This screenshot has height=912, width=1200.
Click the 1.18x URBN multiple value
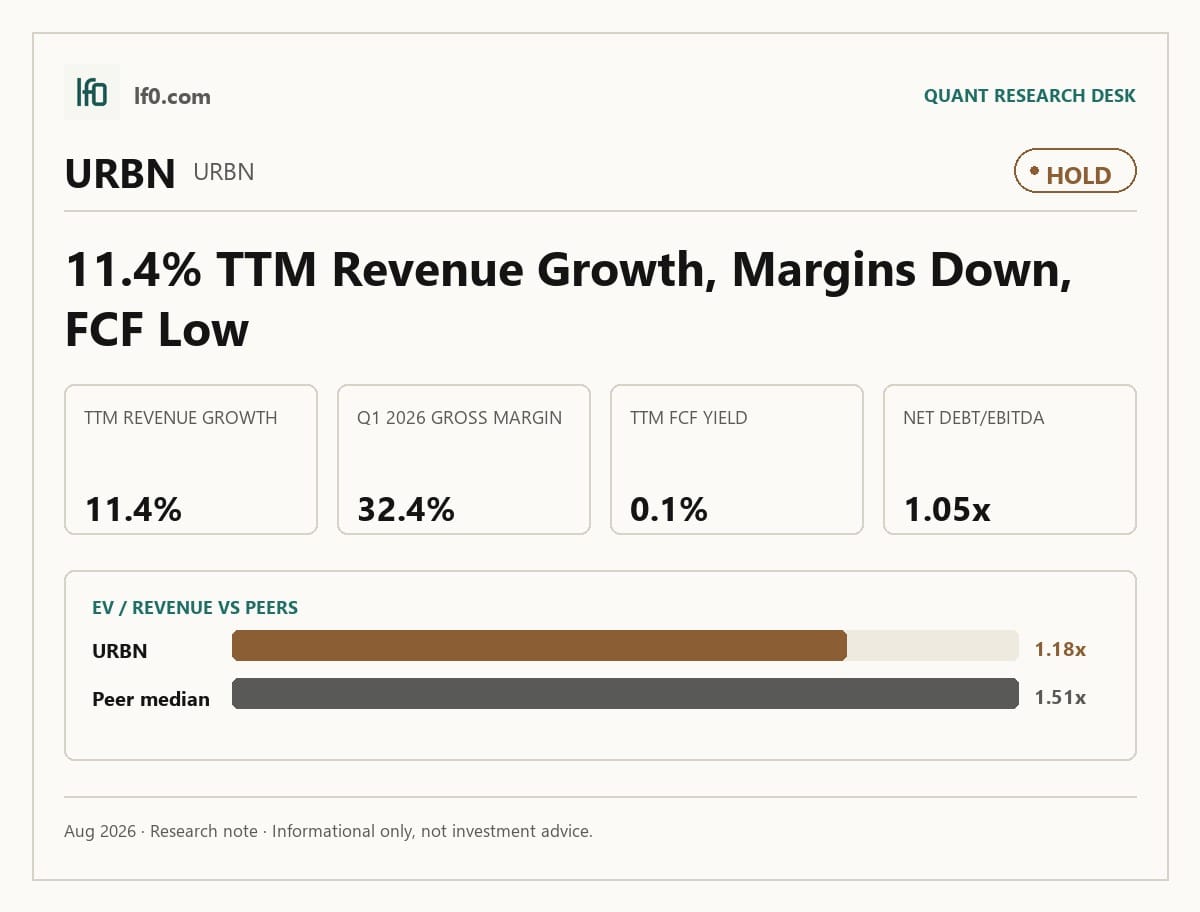pos(1060,649)
